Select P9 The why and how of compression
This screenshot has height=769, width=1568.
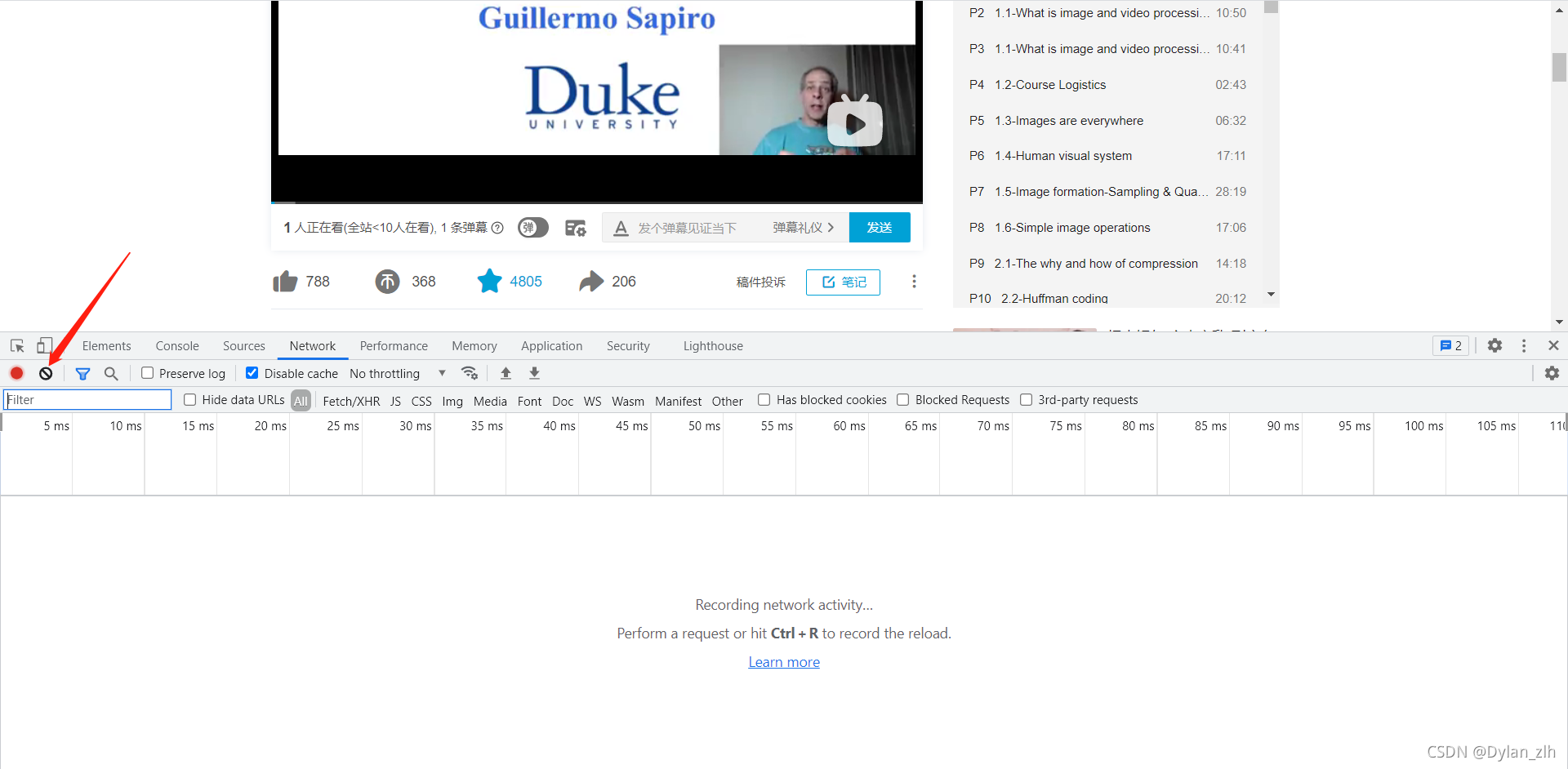(1107, 264)
